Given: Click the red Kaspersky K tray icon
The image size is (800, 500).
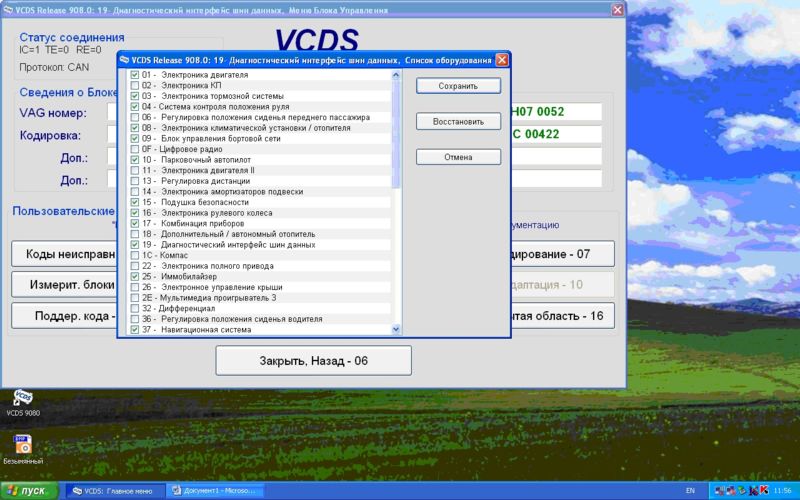Looking at the screenshot, I should click(x=764, y=490).
